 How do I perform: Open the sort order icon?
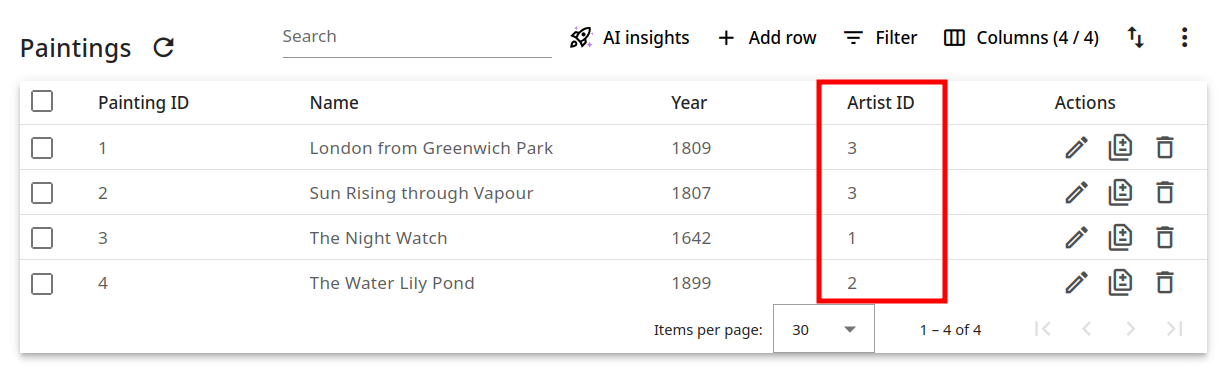click(1136, 38)
